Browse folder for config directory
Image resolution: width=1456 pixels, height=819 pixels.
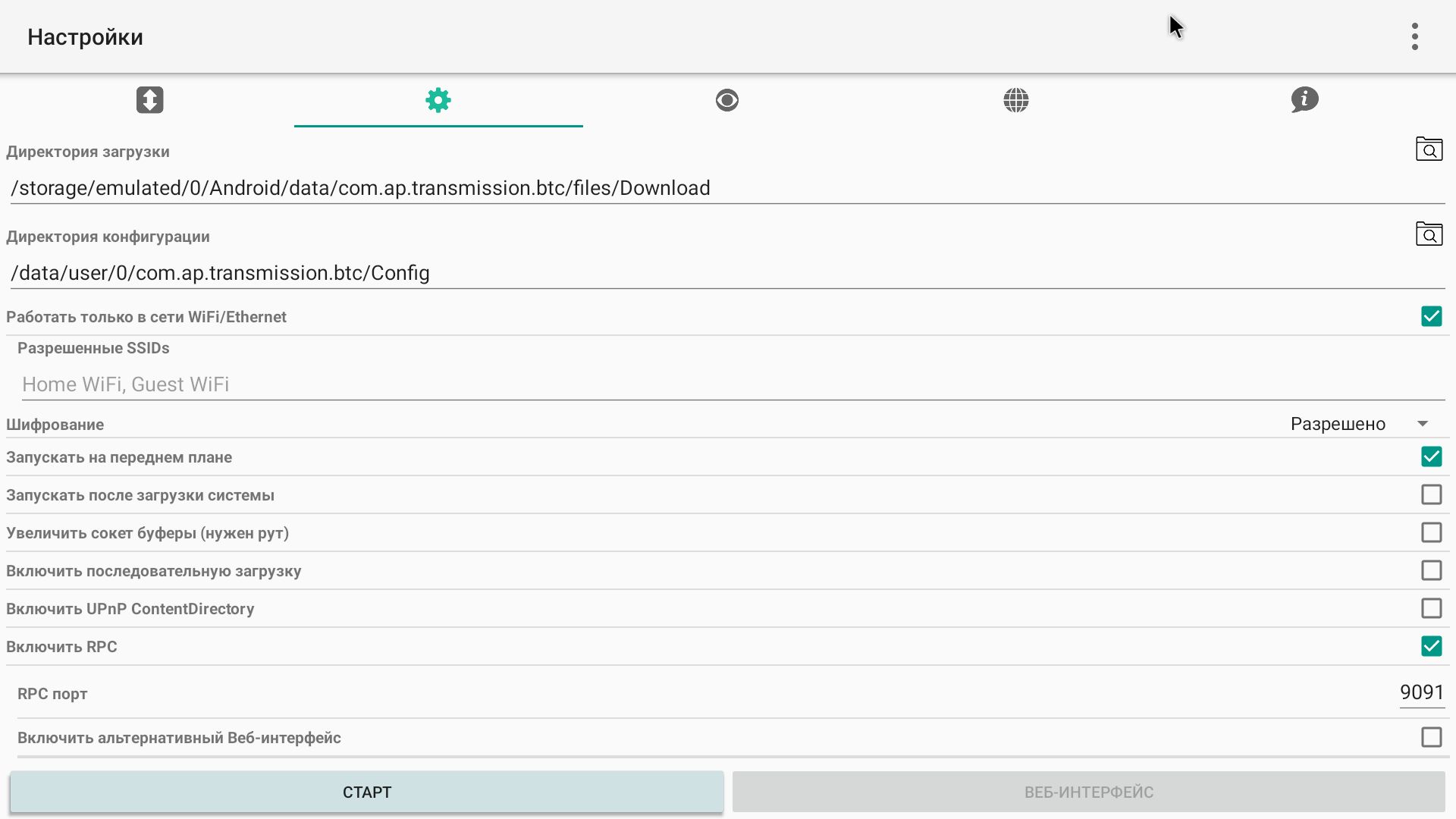[x=1429, y=234]
